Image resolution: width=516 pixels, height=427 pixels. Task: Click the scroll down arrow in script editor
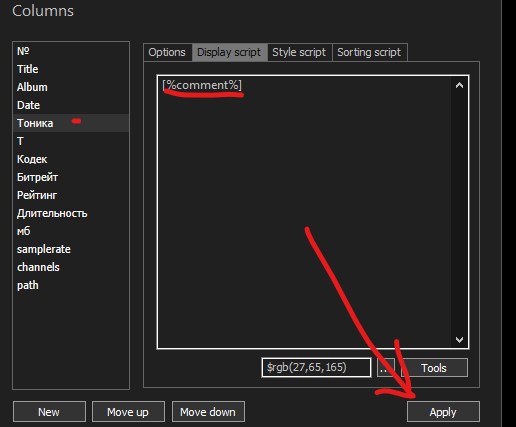pyautogui.click(x=459, y=339)
